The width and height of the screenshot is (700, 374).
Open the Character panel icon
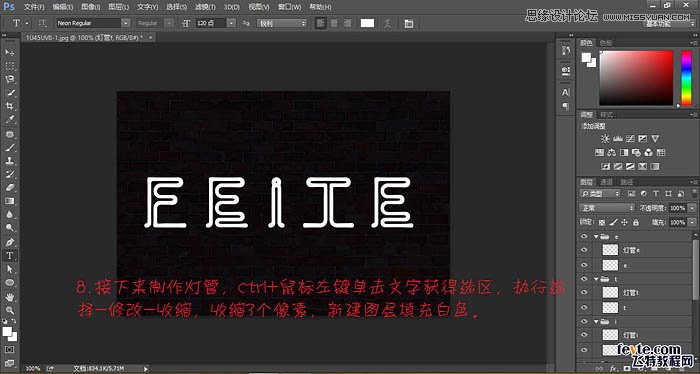[x=566, y=92]
